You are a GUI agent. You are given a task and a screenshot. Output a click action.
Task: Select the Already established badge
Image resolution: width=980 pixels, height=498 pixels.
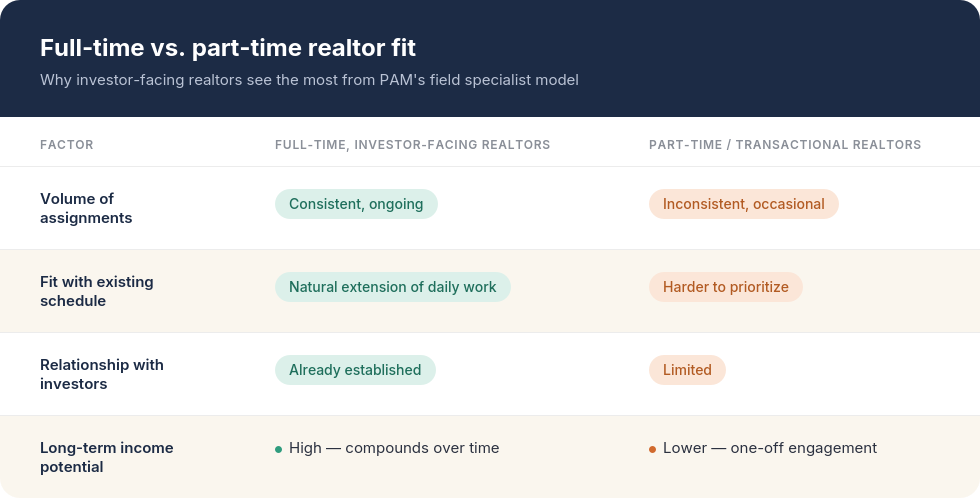[x=355, y=370]
